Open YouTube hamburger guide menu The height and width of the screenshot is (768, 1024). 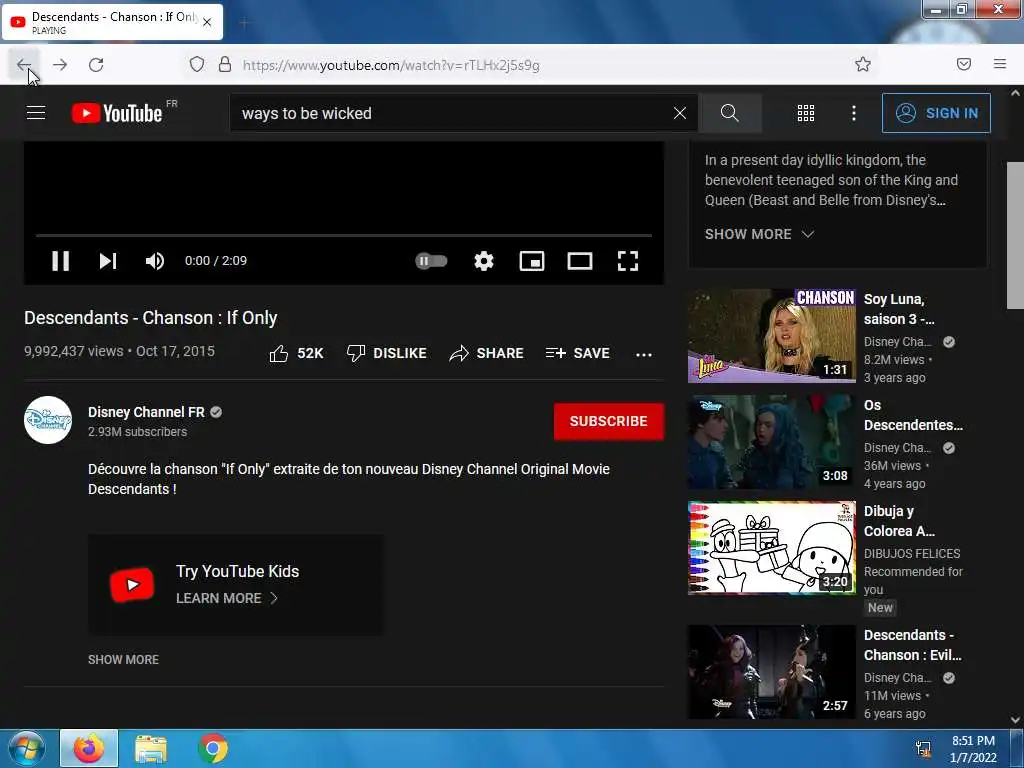coord(36,113)
